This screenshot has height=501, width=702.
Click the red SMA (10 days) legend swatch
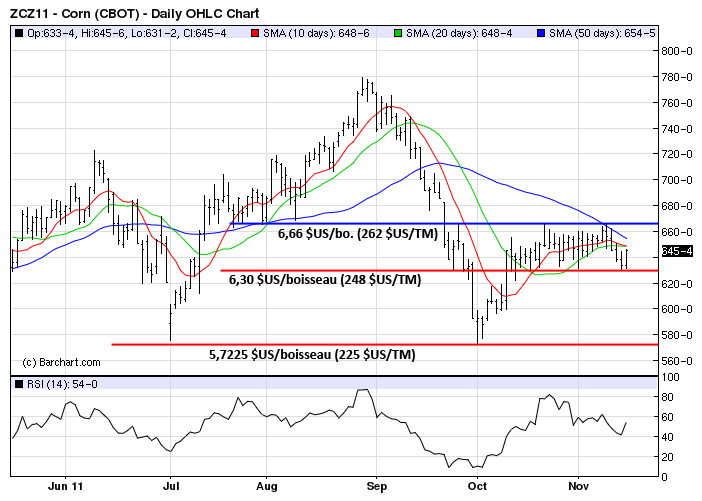pos(255,33)
